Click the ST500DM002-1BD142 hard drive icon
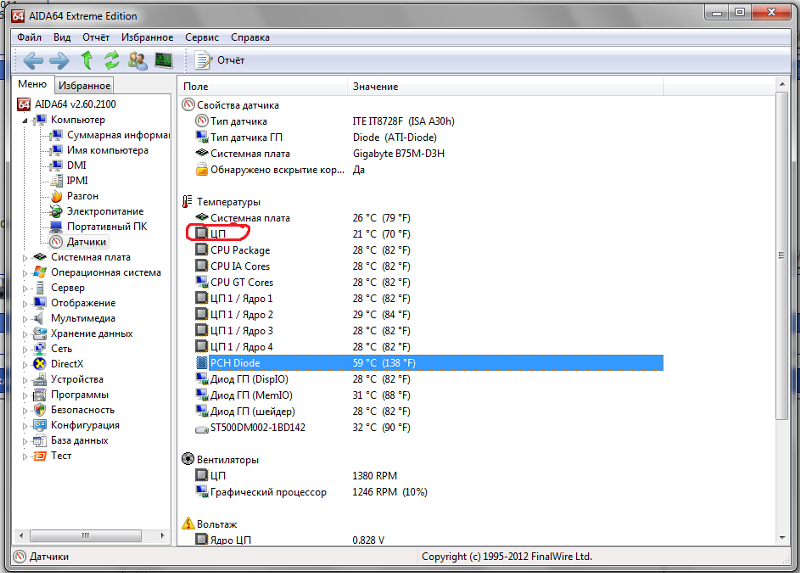 202,428
